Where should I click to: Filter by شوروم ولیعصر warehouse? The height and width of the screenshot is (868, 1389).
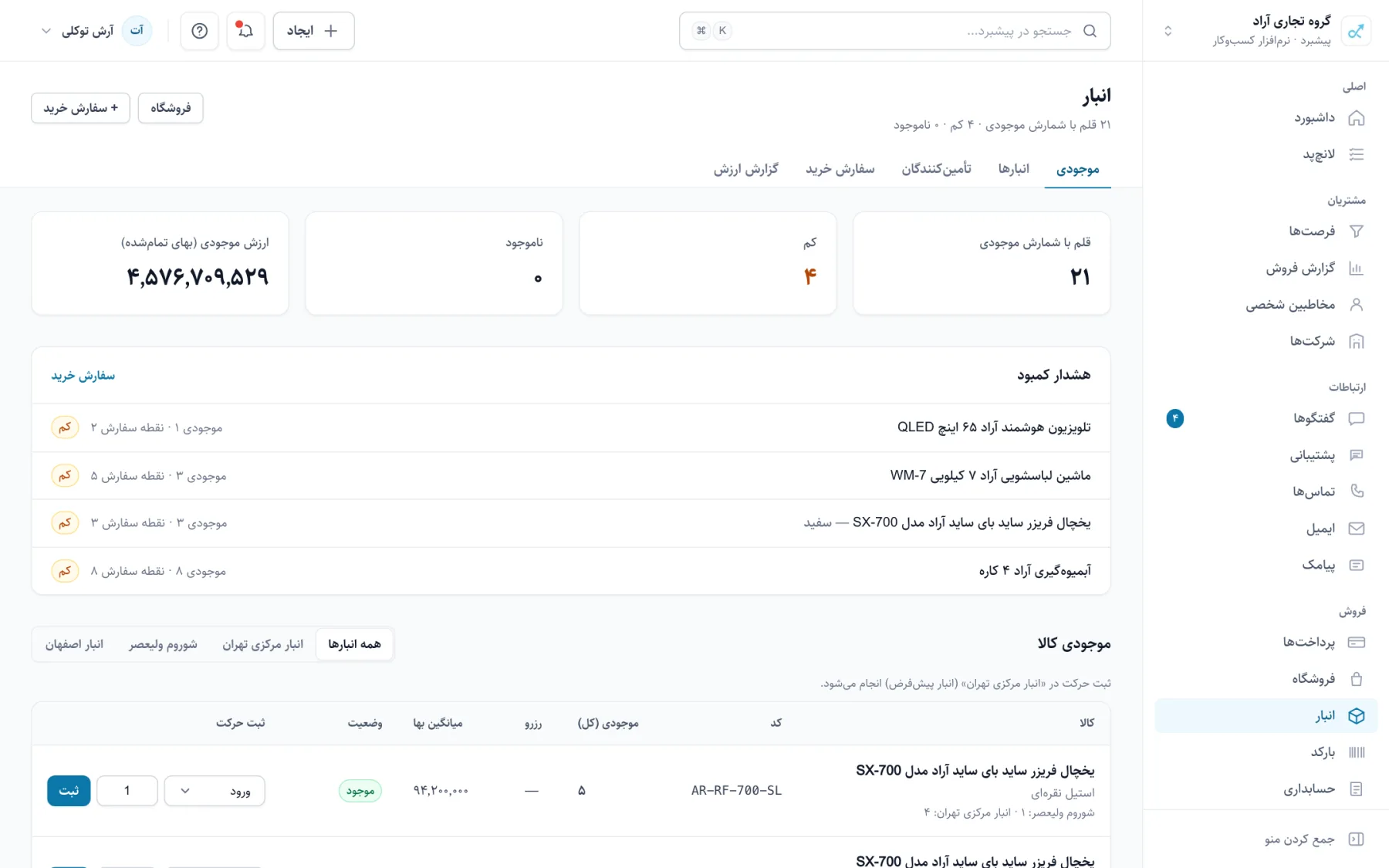(x=163, y=644)
